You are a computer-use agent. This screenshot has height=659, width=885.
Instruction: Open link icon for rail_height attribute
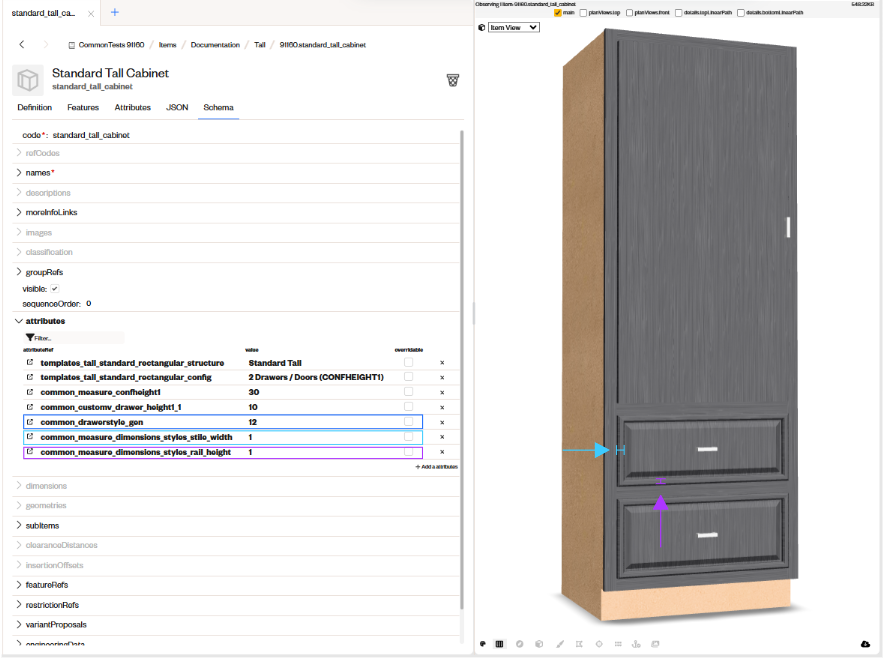[x=30, y=451]
